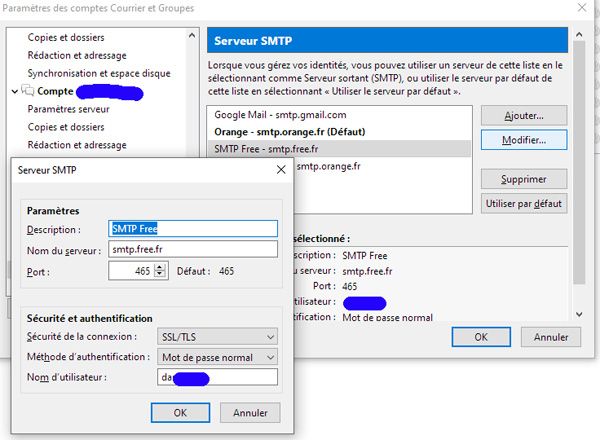Viewport: 600px width, 440px height.
Task: Select the Compte account tree item
Action: pos(55,91)
